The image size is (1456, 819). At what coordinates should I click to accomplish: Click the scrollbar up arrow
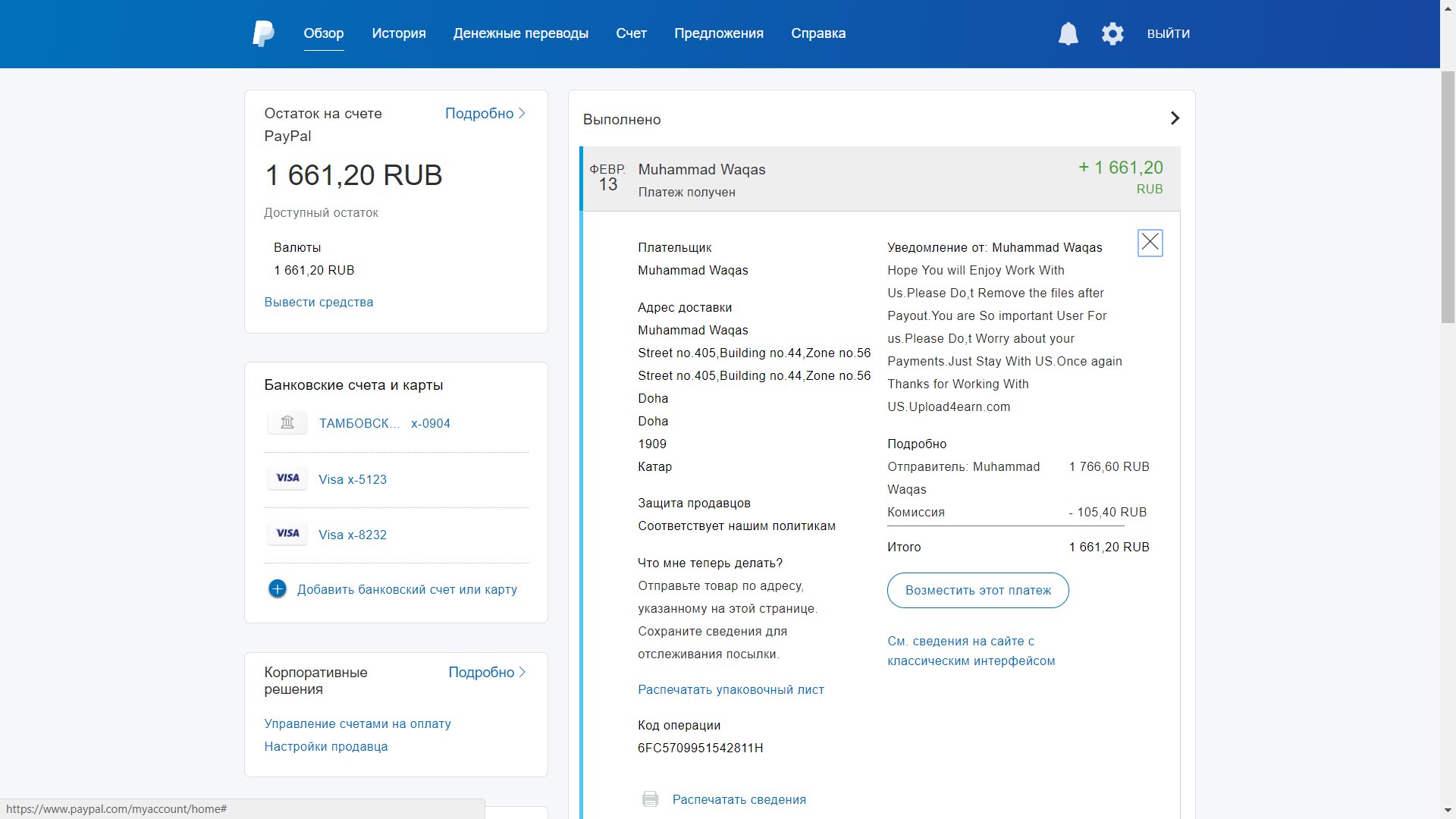1448,7
